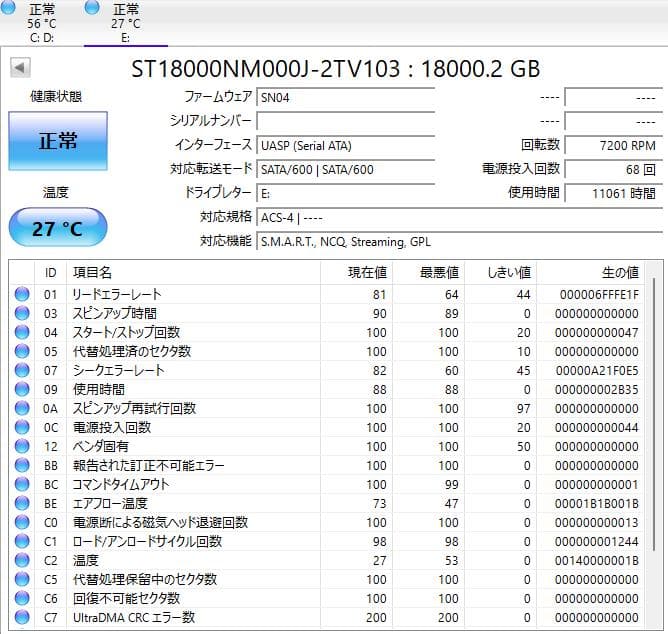Click the ACS-4 standard field
The image size is (668, 634).
click(459, 218)
